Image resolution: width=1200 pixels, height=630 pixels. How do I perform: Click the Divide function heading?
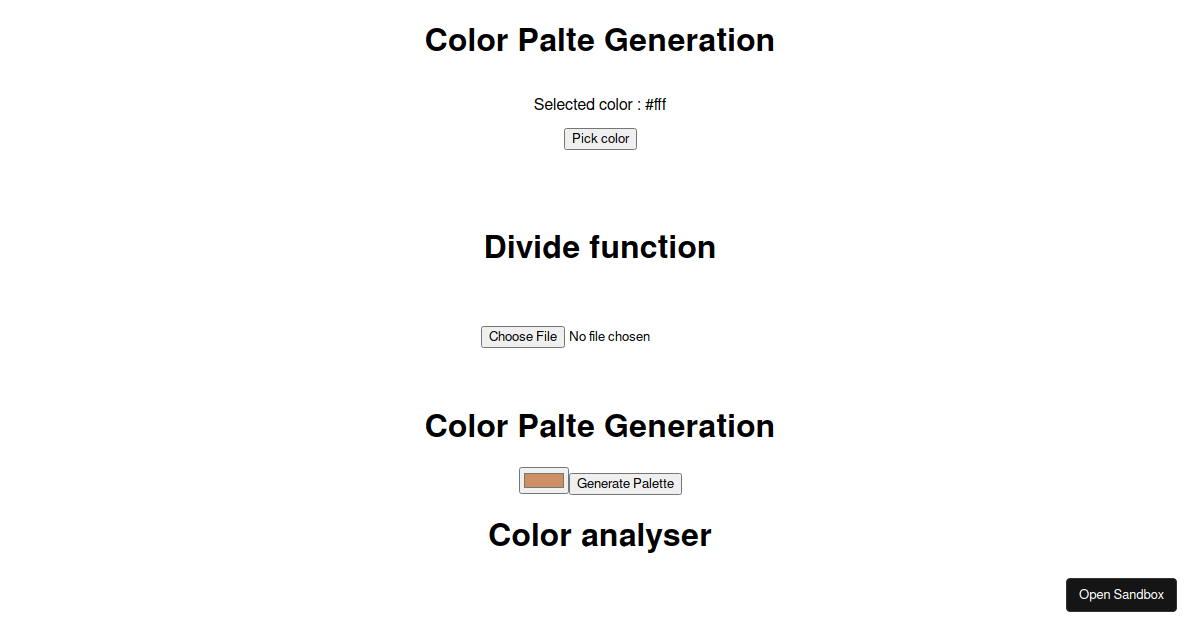pyautogui.click(x=600, y=247)
